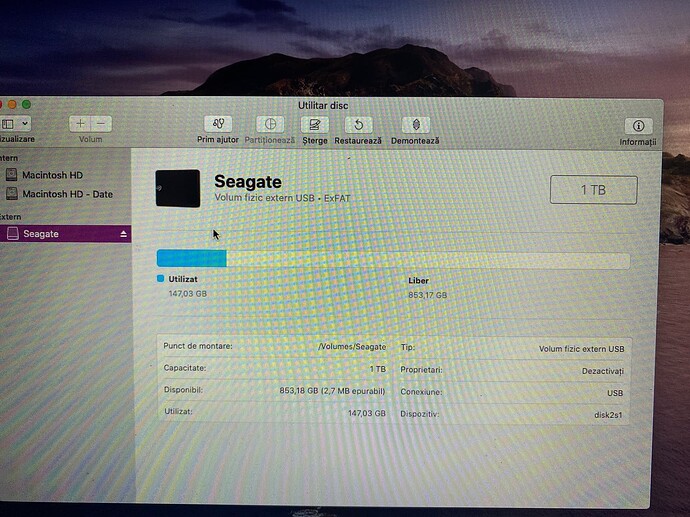This screenshot has width=690, height=517.
Task: Click the disk2s1 device value
Action: pyautogui.click(x=608, y=415)
